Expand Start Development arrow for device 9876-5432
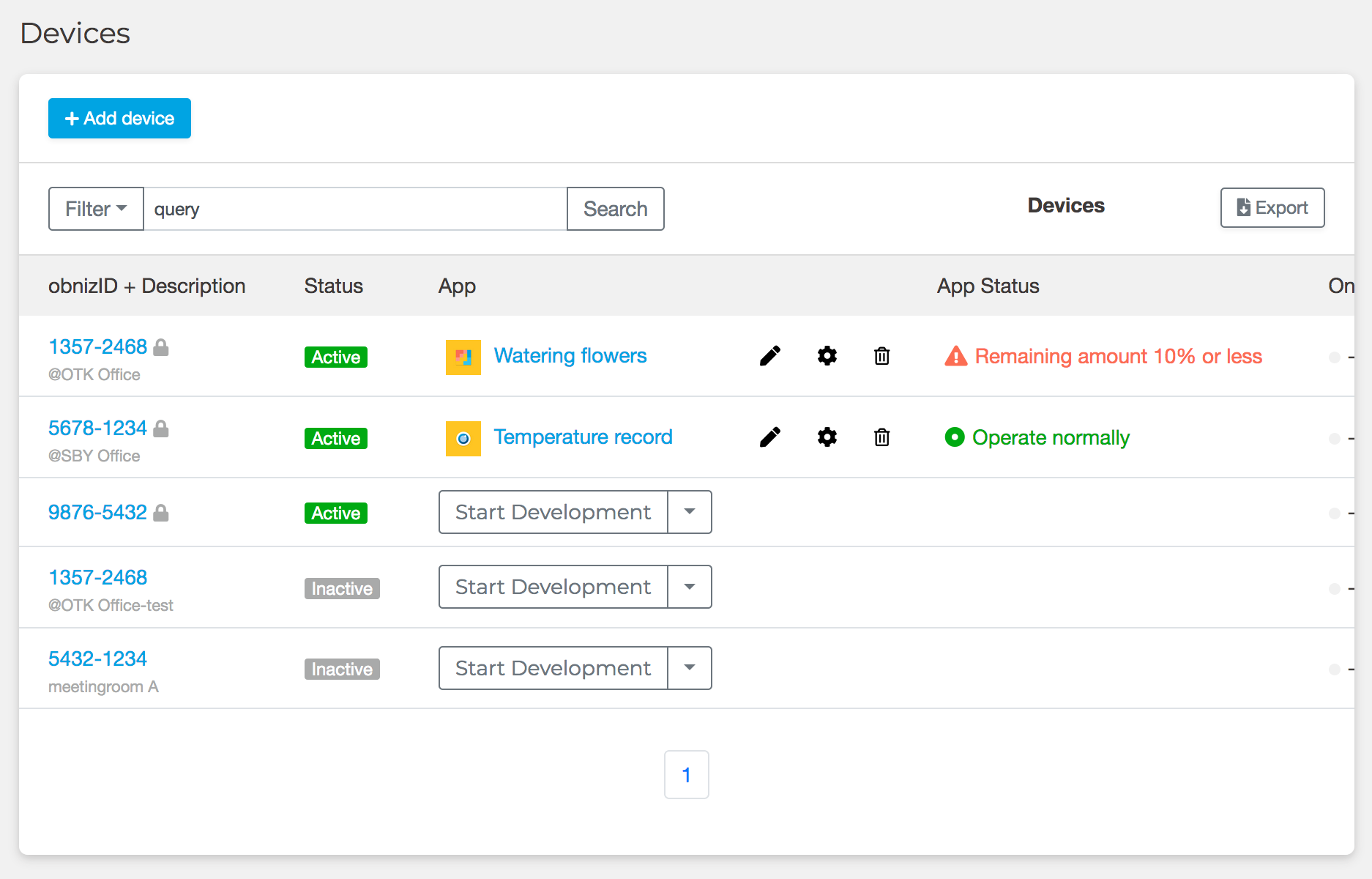 tap(689, 512)
